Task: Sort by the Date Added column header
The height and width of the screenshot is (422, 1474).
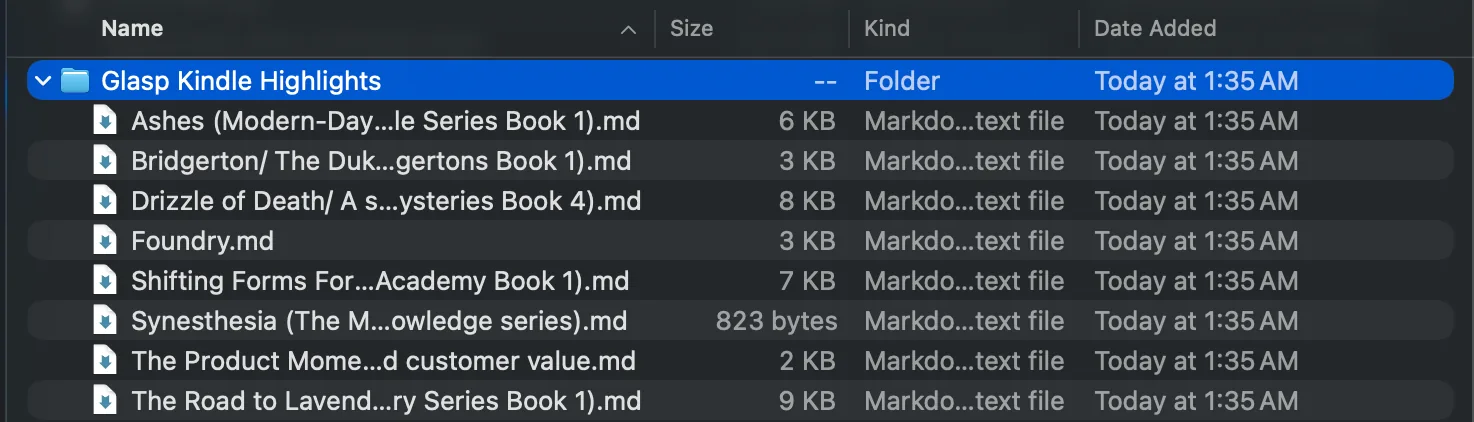Action: (x=1155, y=28)
